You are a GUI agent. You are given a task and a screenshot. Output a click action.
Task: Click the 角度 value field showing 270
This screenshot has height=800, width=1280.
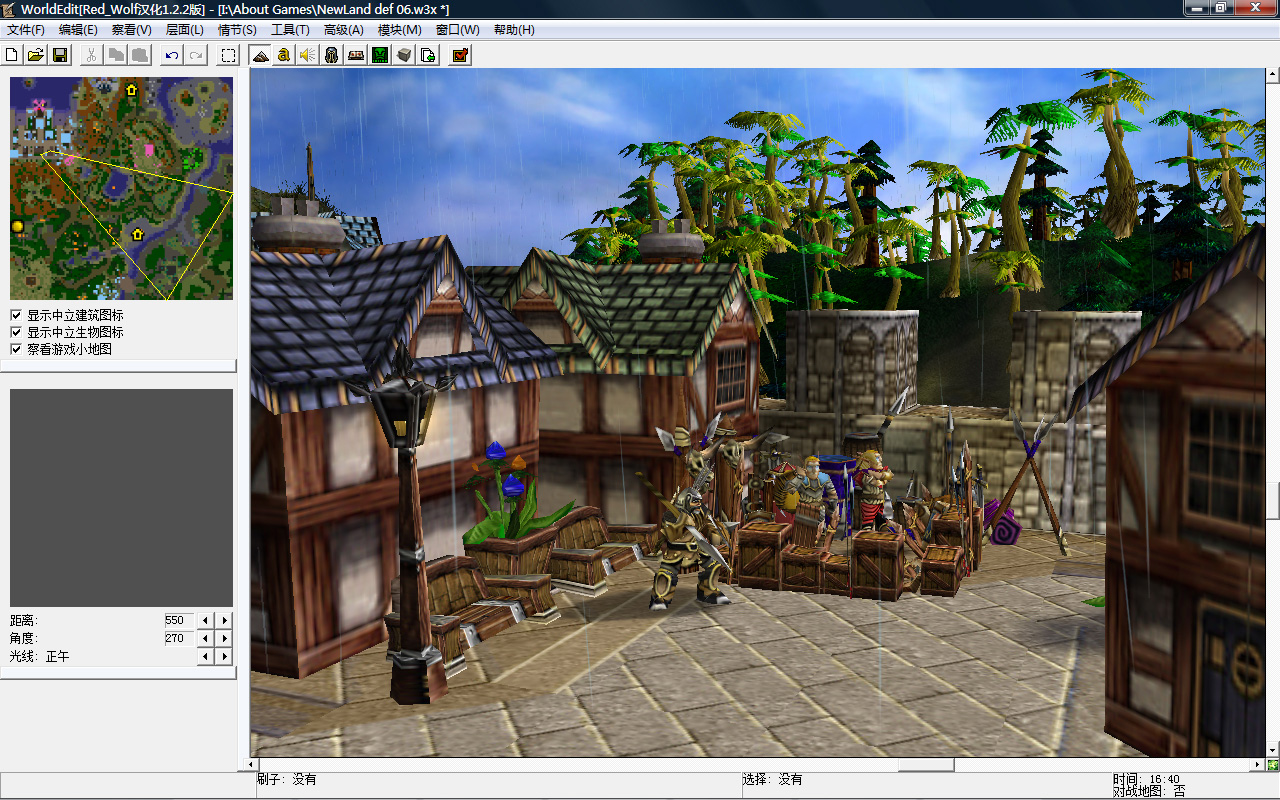coord(179,639)
